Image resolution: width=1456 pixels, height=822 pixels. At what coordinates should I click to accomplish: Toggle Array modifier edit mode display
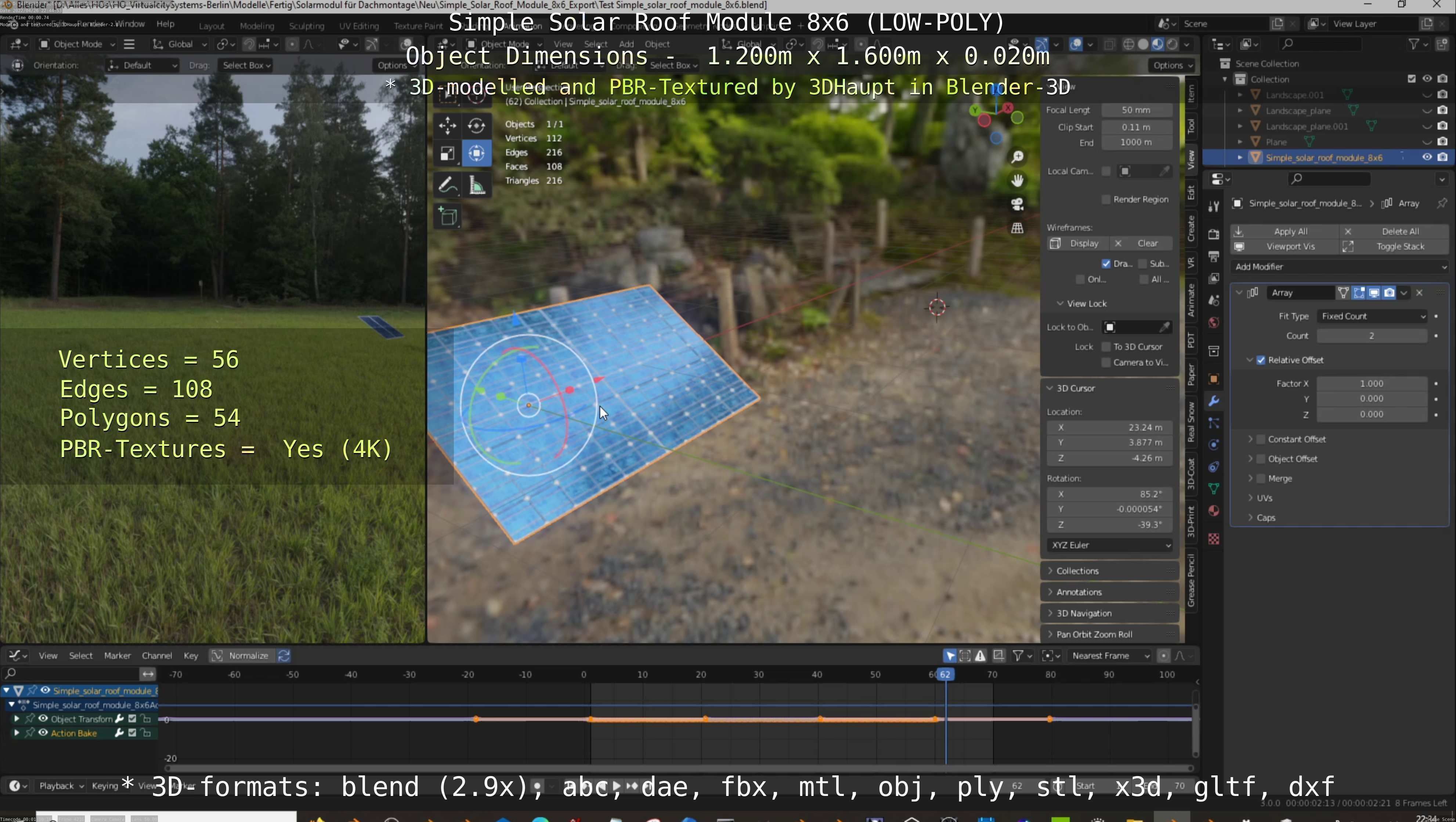[x=1359, y=293]
